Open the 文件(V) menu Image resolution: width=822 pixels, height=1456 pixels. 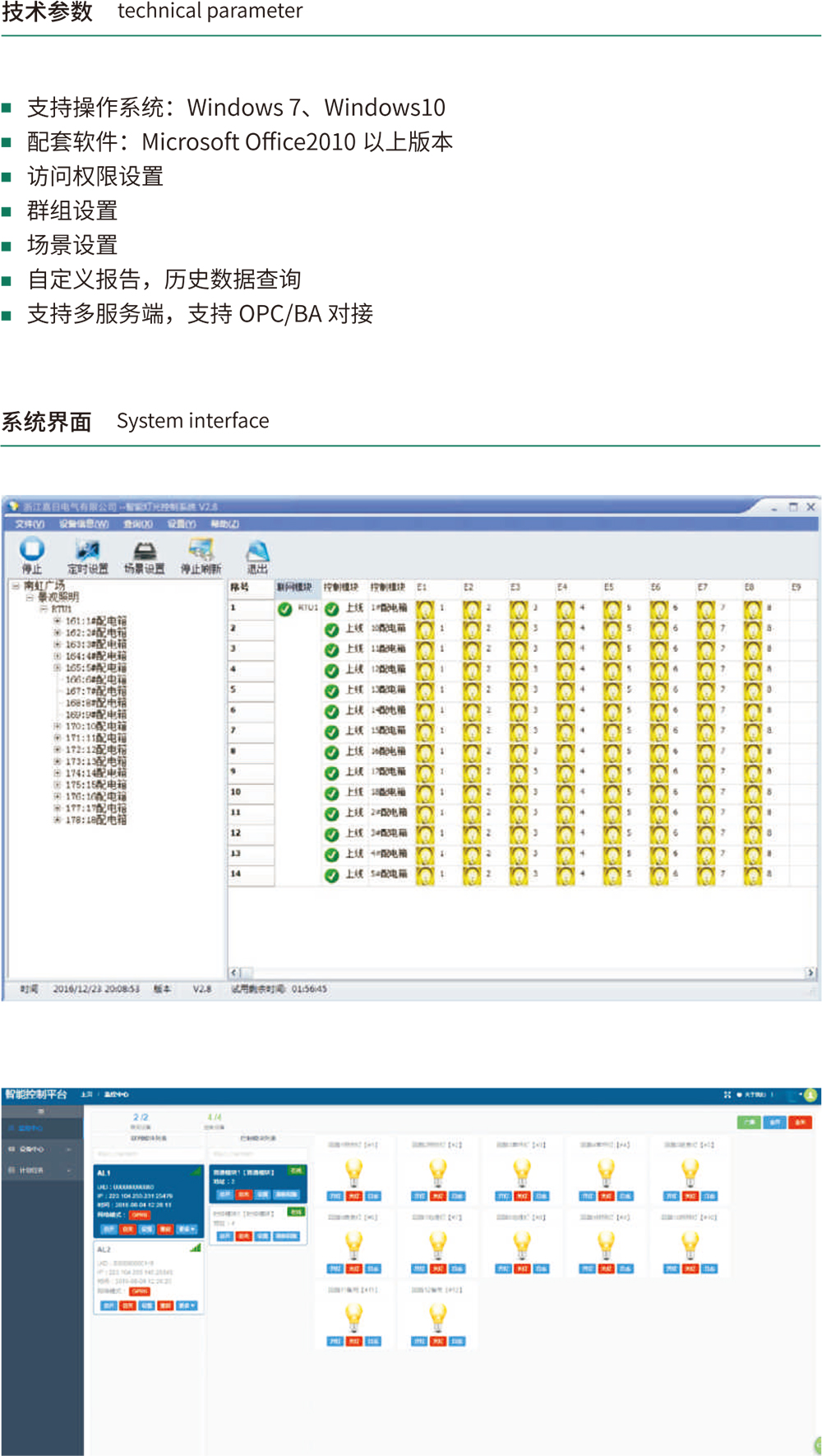click(x=30, y=524)
